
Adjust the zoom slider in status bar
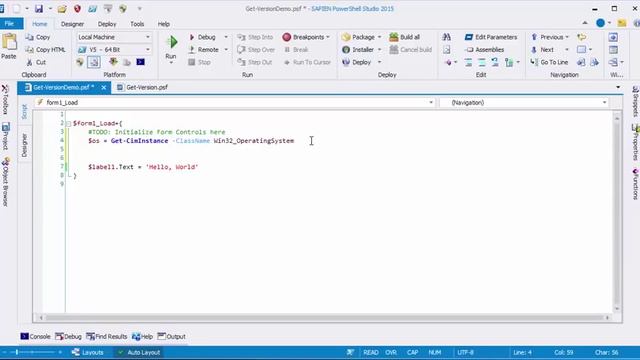point(32,352)
